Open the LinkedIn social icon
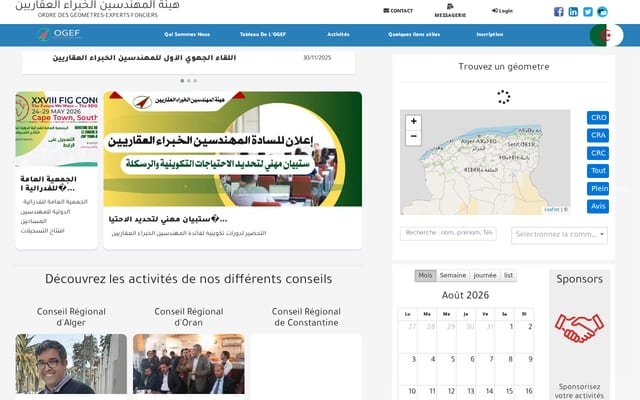 [x=573, y=12]
